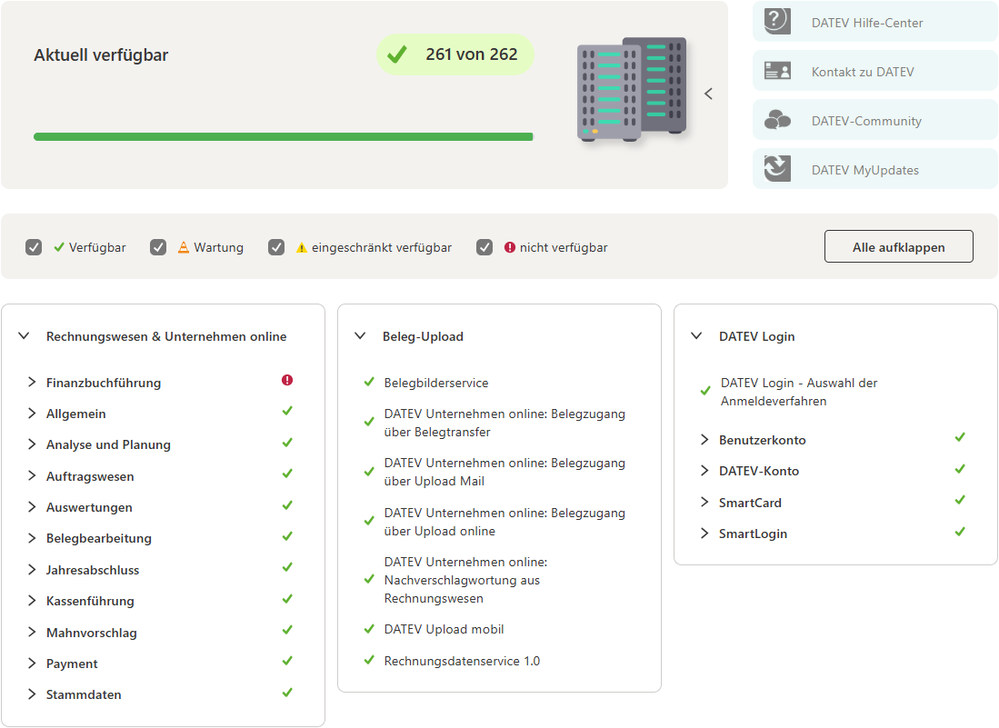Click the green check beside Stammdaten

click(287, 692)
